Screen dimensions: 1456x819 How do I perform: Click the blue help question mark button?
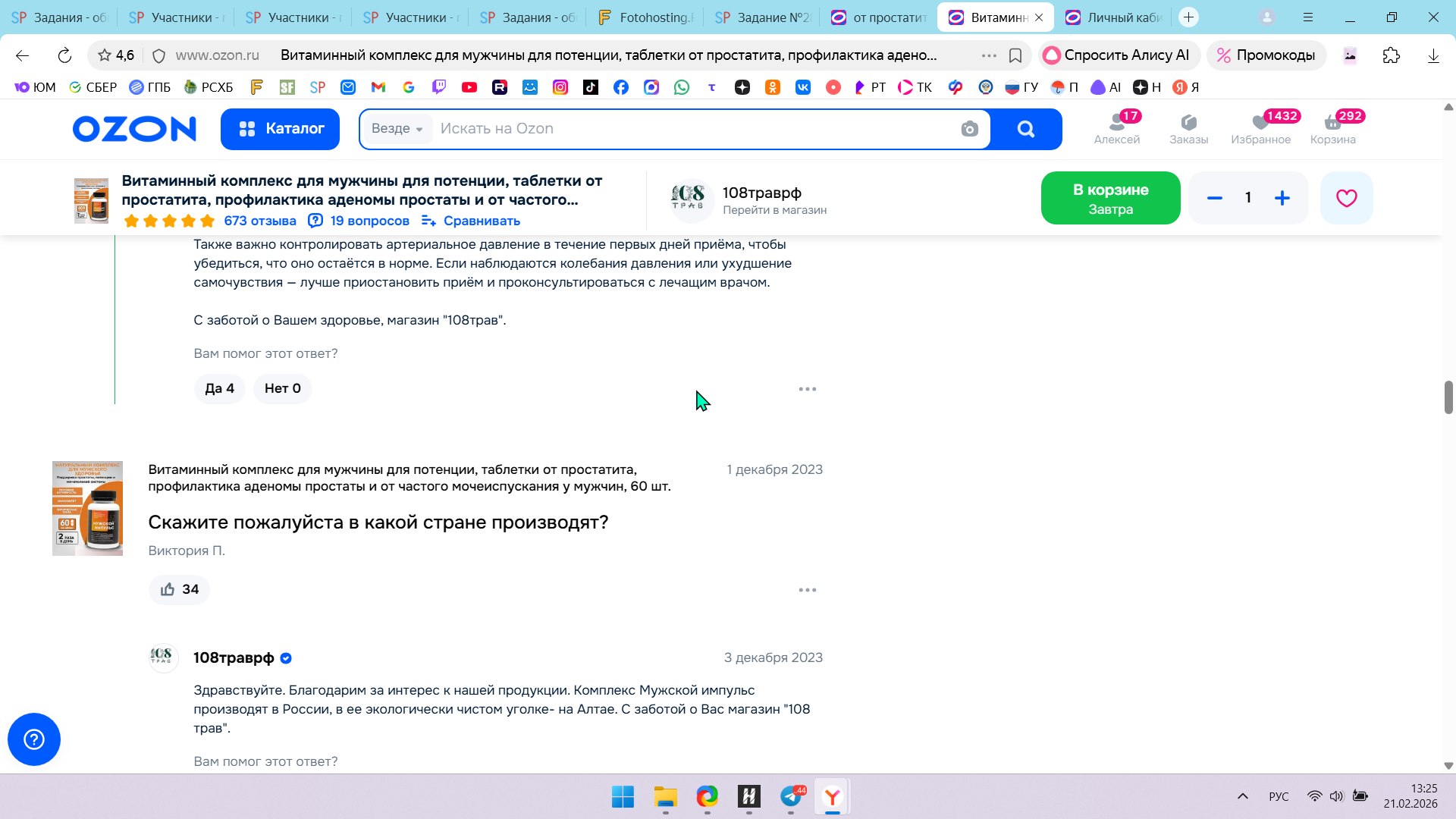click(x=34, y=739)
